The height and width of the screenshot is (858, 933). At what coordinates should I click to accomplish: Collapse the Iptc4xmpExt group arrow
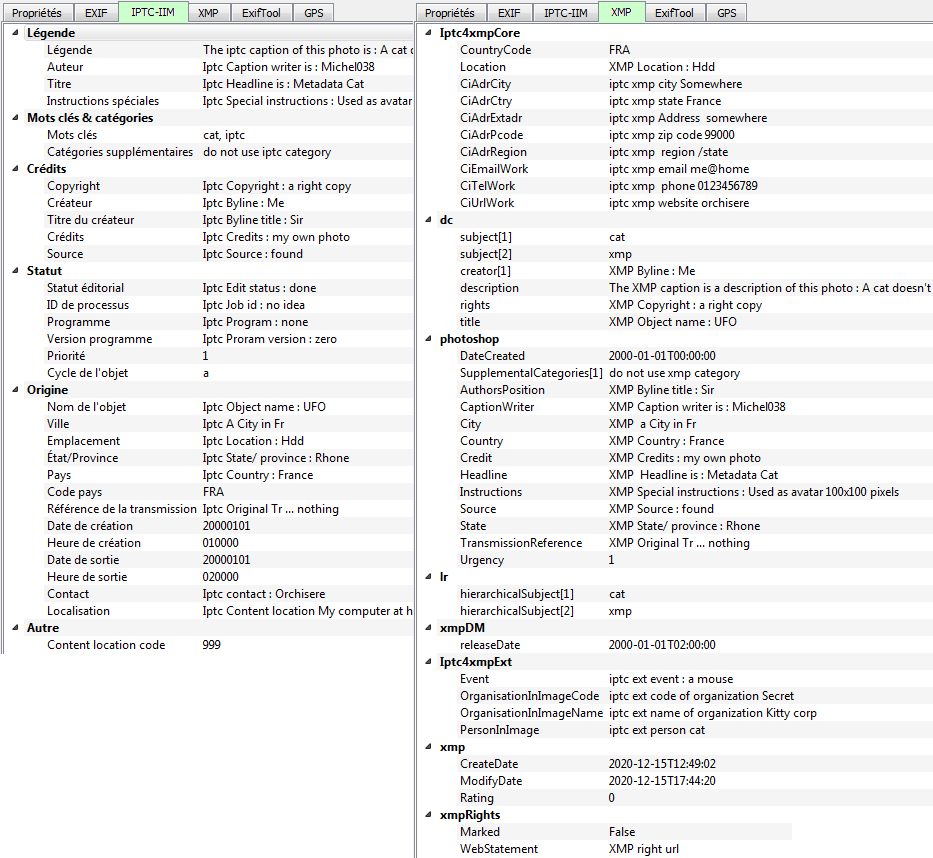click(x=428, y=662)
